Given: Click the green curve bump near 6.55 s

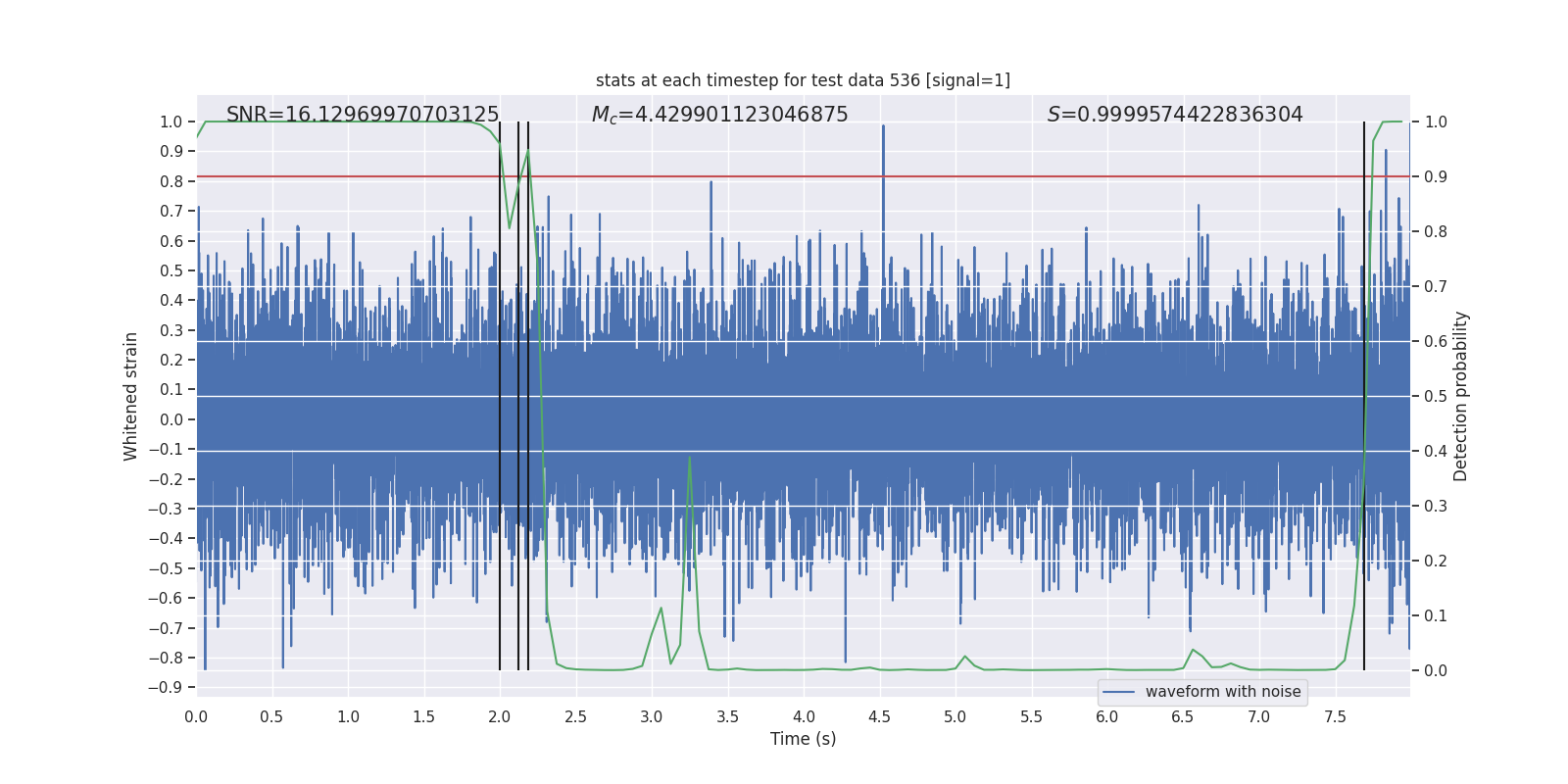Looking at the screenshot, I should coord(1193,651).
